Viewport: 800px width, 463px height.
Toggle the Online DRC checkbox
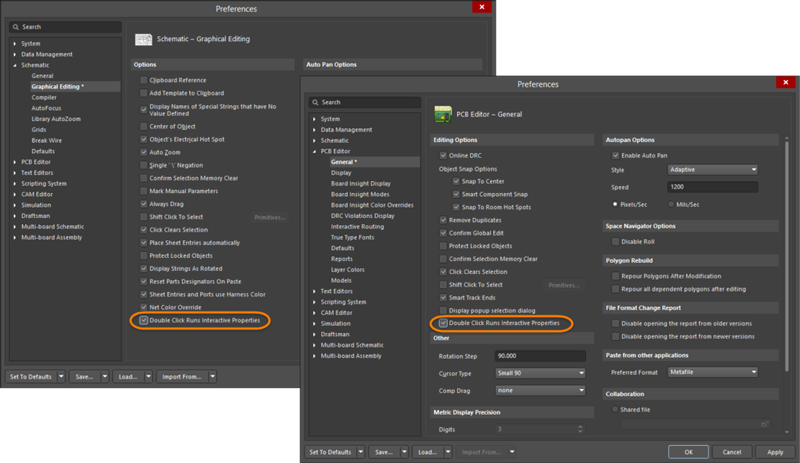[x=444, y=156]
